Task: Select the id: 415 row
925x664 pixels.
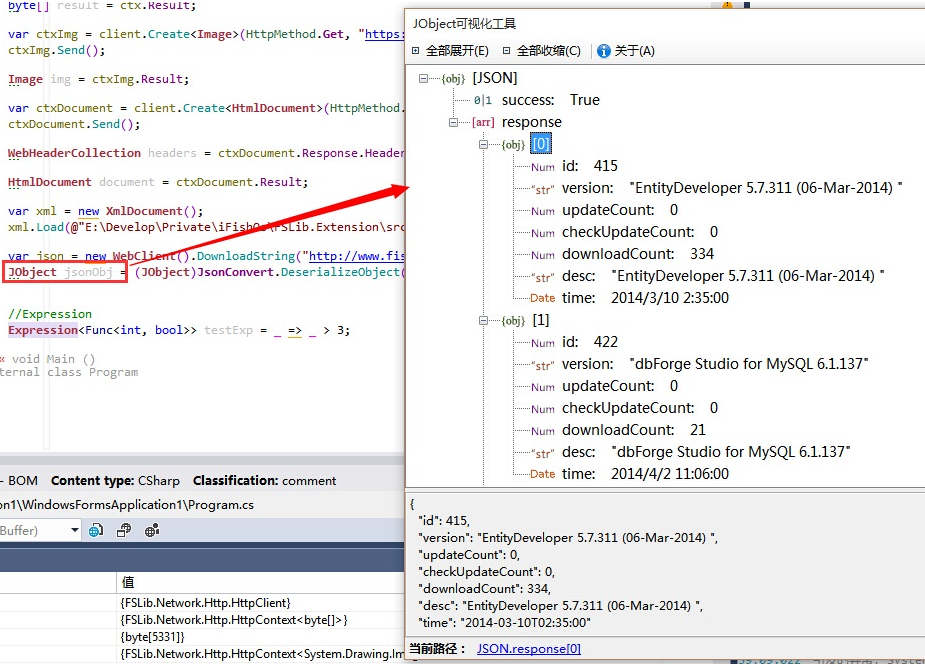Action: click(589, 166)
